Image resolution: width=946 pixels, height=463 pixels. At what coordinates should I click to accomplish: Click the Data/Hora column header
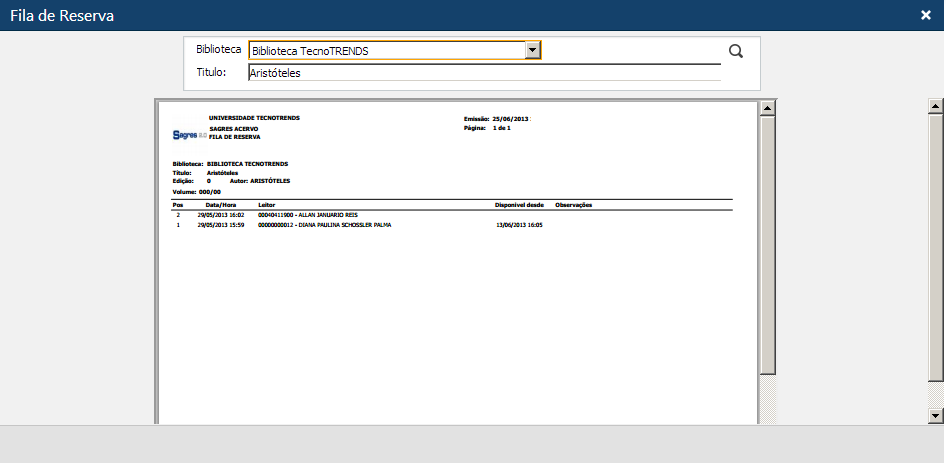click(x=211, y=205)
